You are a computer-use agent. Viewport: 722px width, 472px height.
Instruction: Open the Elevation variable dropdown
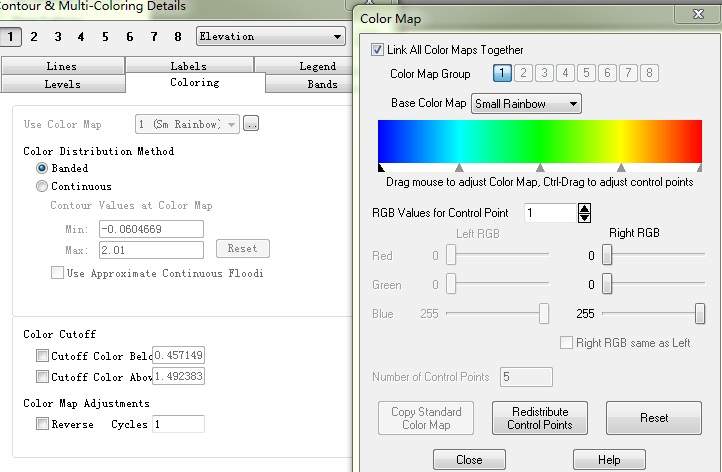click(270, 37)
